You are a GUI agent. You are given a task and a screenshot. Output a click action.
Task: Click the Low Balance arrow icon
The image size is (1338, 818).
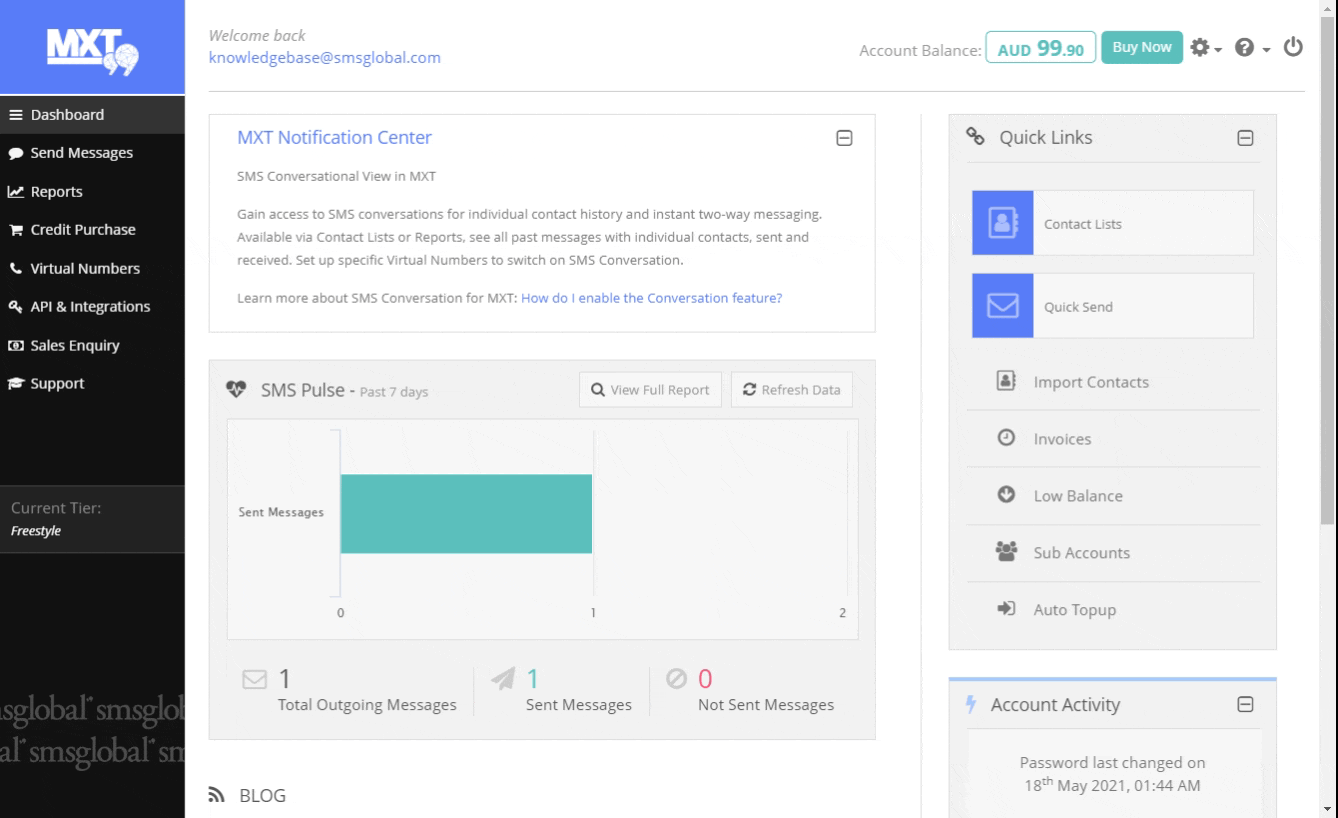coord(1007,495)
